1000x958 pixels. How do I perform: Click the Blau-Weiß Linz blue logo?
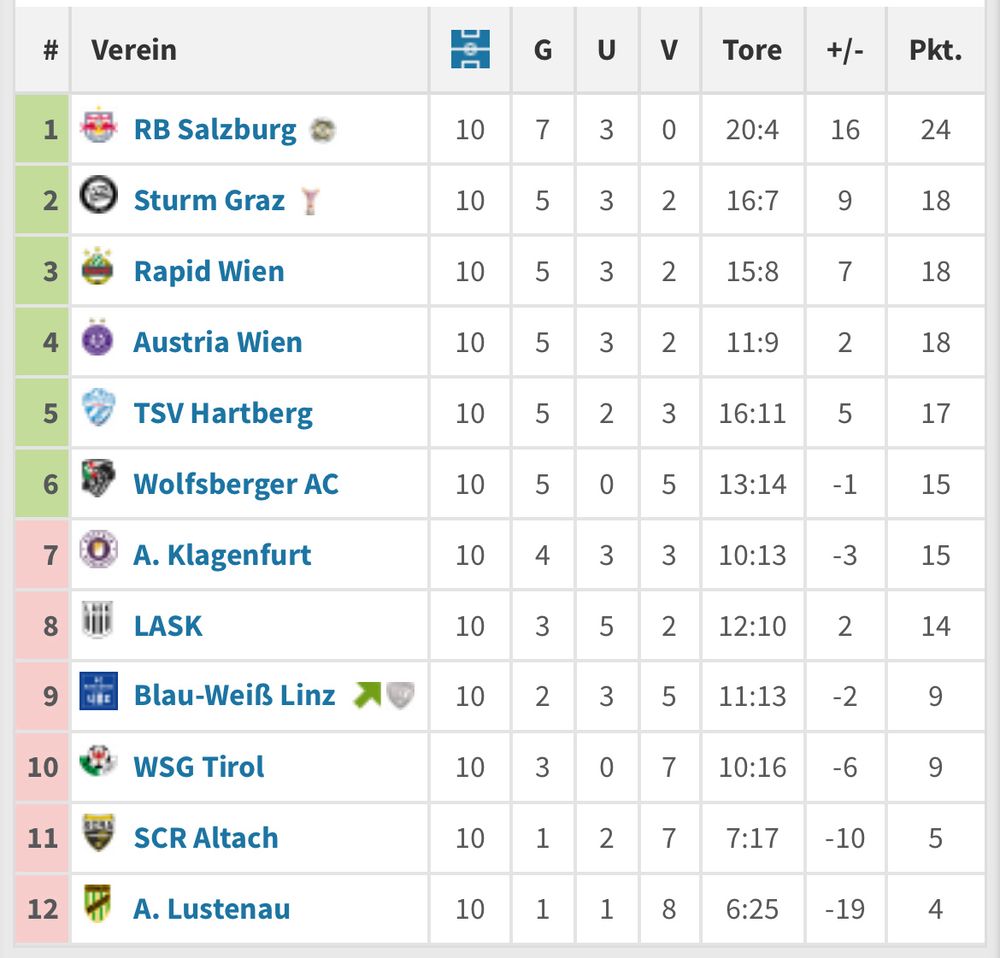[x=98, y=692]
